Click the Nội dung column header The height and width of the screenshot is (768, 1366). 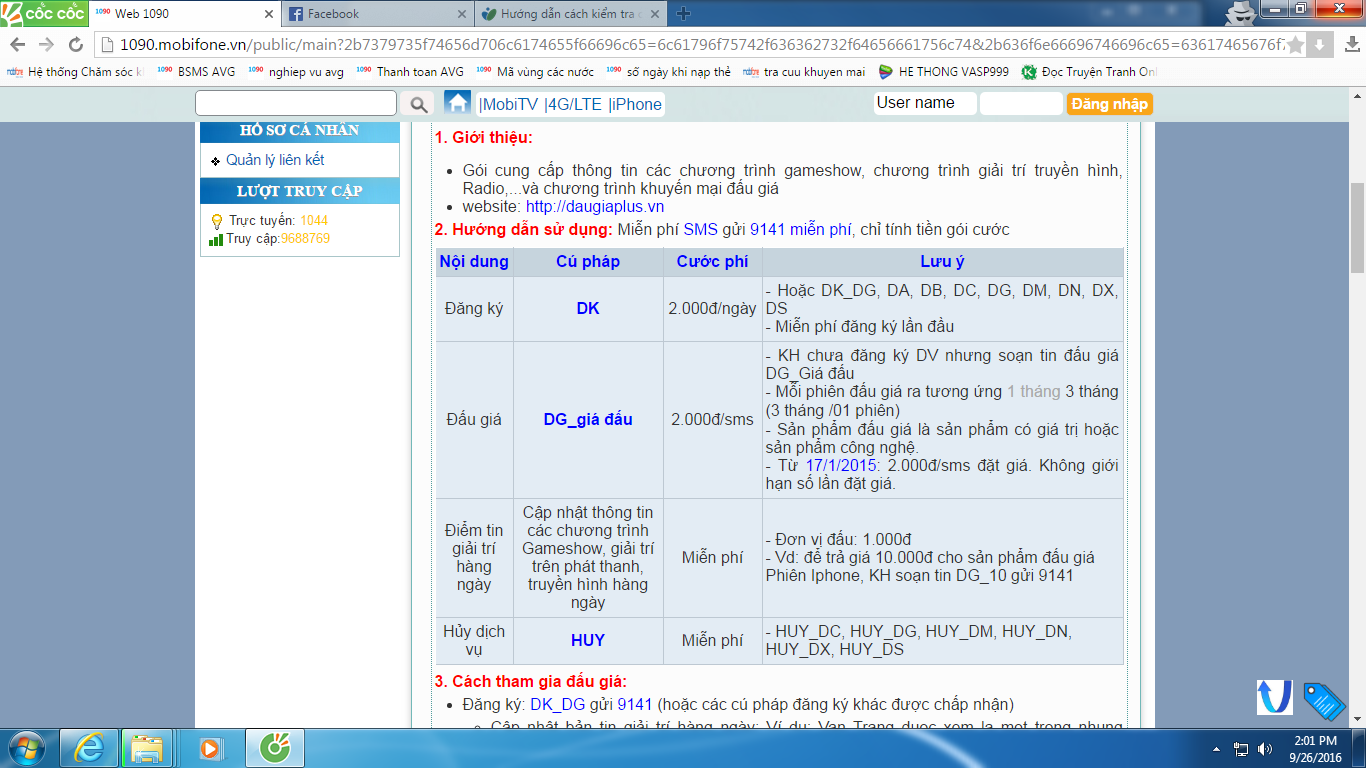pyautogui.click(x=474, y=262)
